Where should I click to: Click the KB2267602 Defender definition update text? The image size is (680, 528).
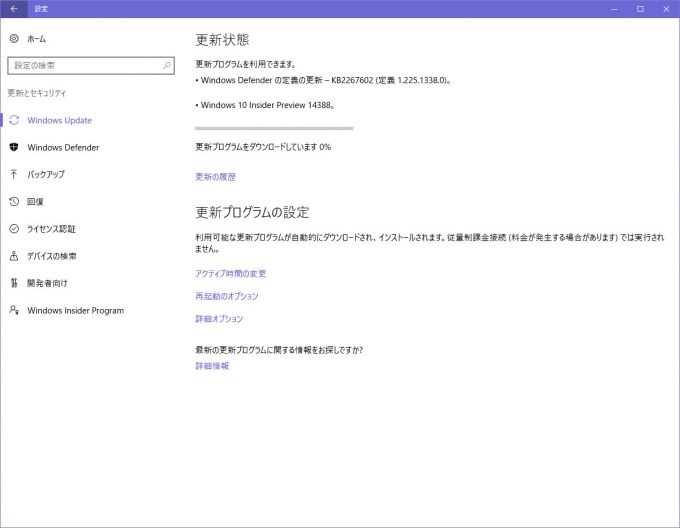coord(324,80)
